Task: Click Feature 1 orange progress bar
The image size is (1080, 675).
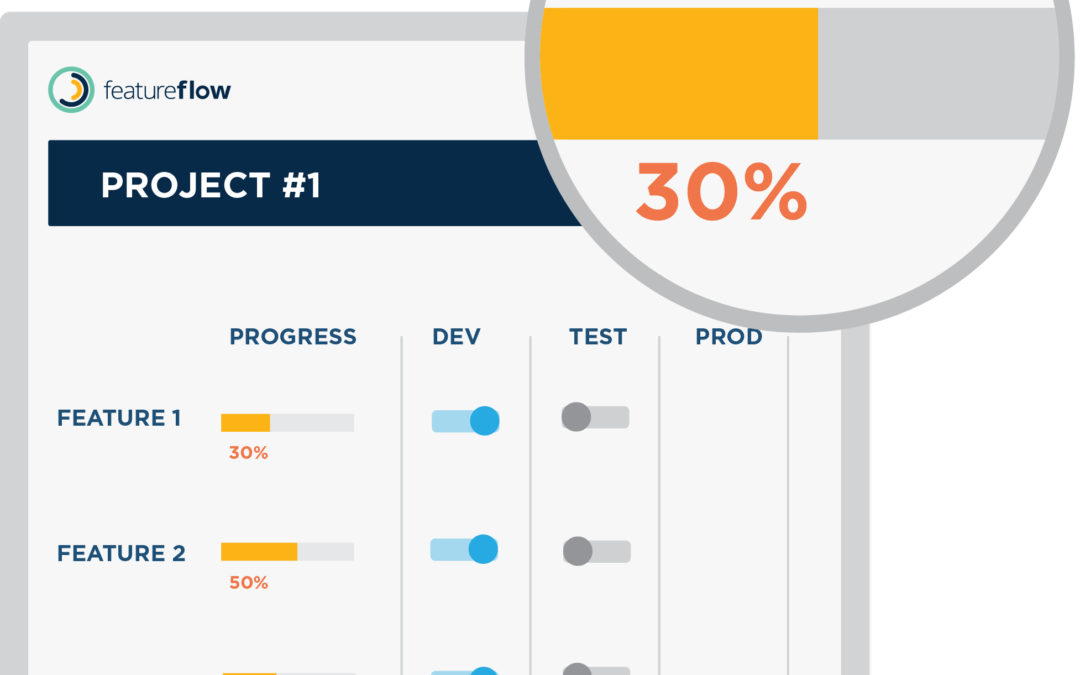Action: pyautogui.click(x=245, y=422)
